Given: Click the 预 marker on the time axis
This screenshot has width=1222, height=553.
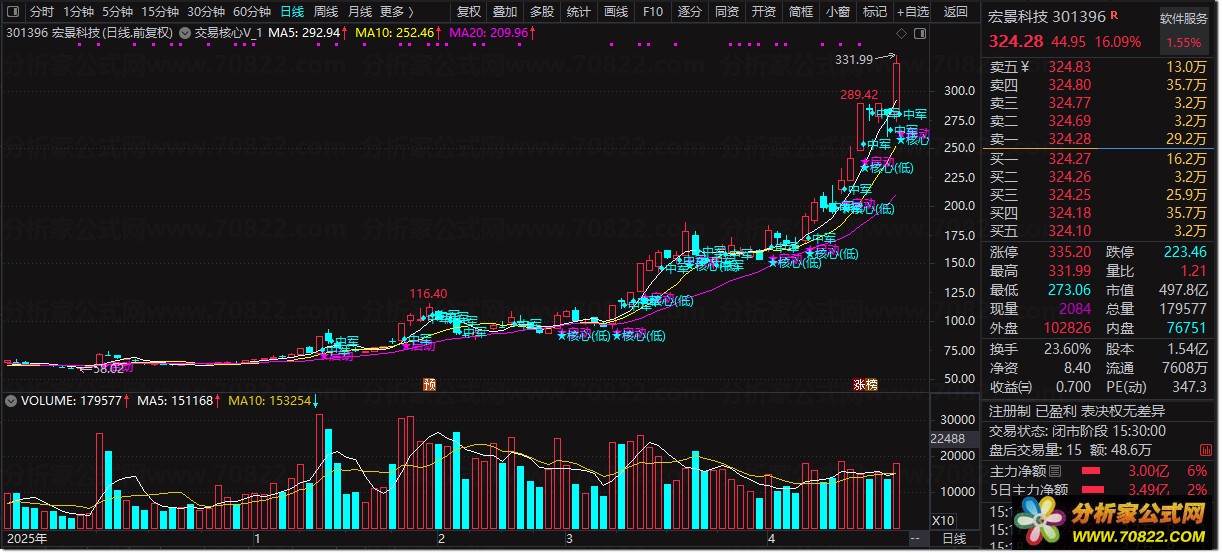Looking at the screenshot, I should (x=429, y=384).
